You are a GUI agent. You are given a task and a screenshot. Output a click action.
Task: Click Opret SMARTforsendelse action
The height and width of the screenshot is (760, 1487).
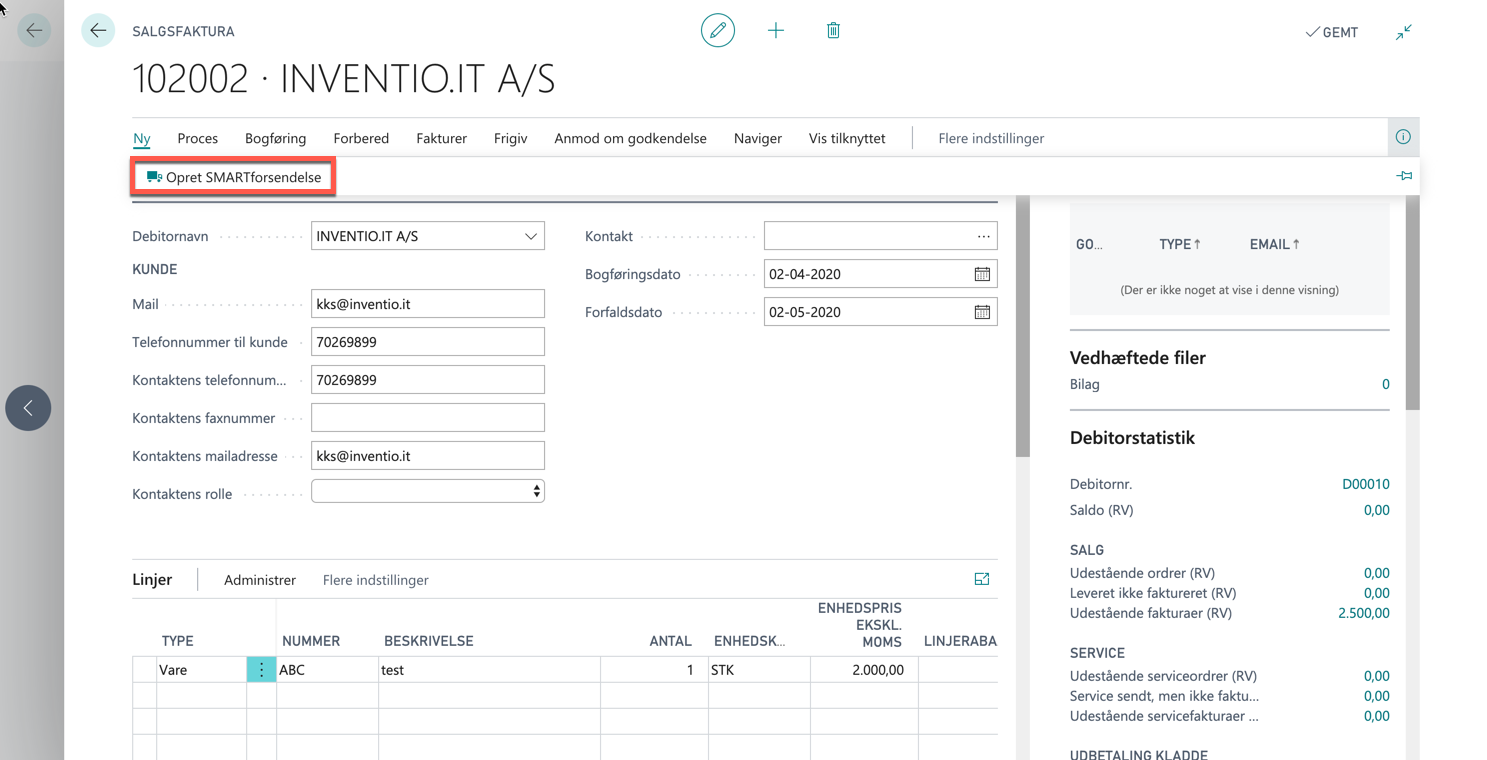234,177
